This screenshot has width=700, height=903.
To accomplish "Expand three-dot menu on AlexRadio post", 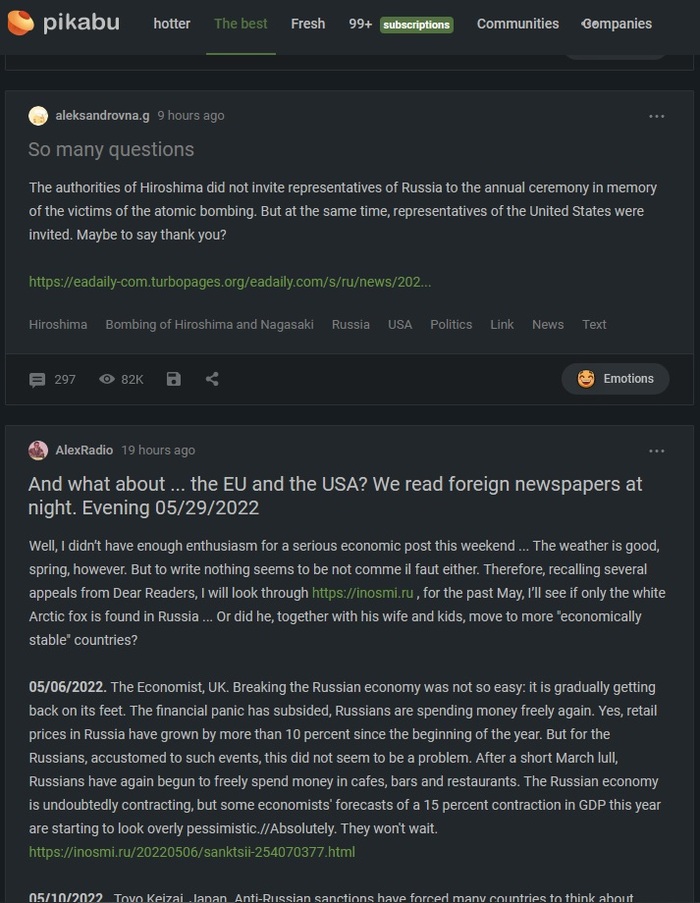I will tap(656, 450).
